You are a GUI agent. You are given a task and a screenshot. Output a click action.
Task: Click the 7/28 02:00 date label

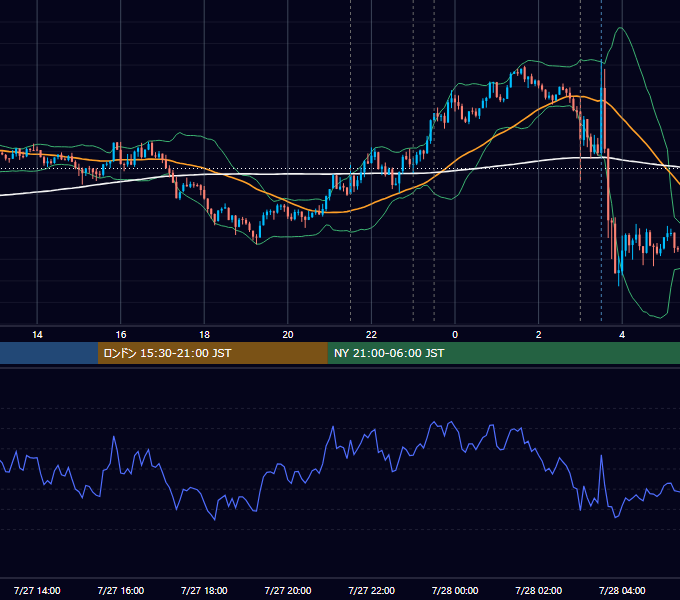coord(539,590)
